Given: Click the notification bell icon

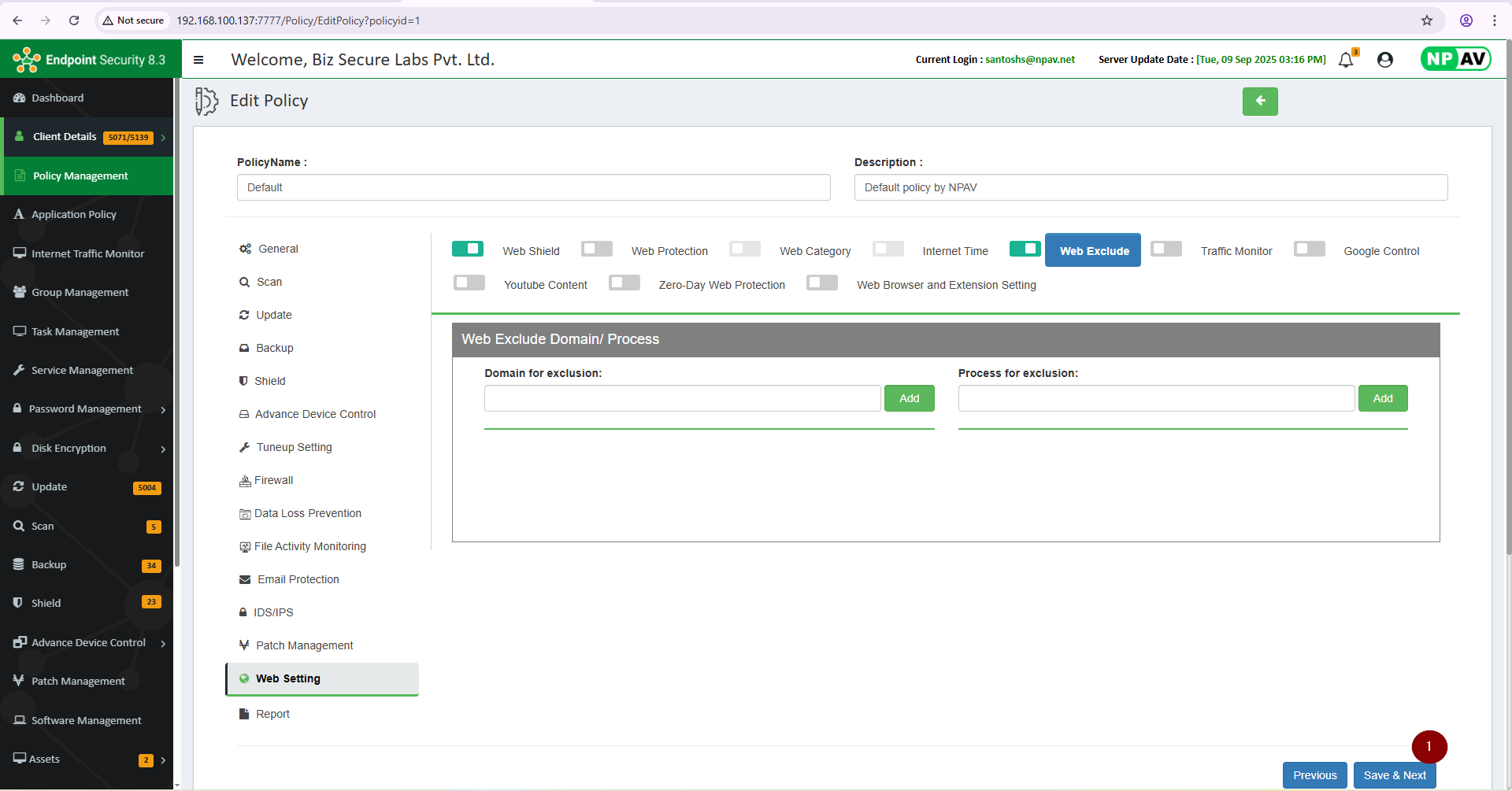Looking at the screenshot, I should pyautogui.click(x=1346, y=60).
